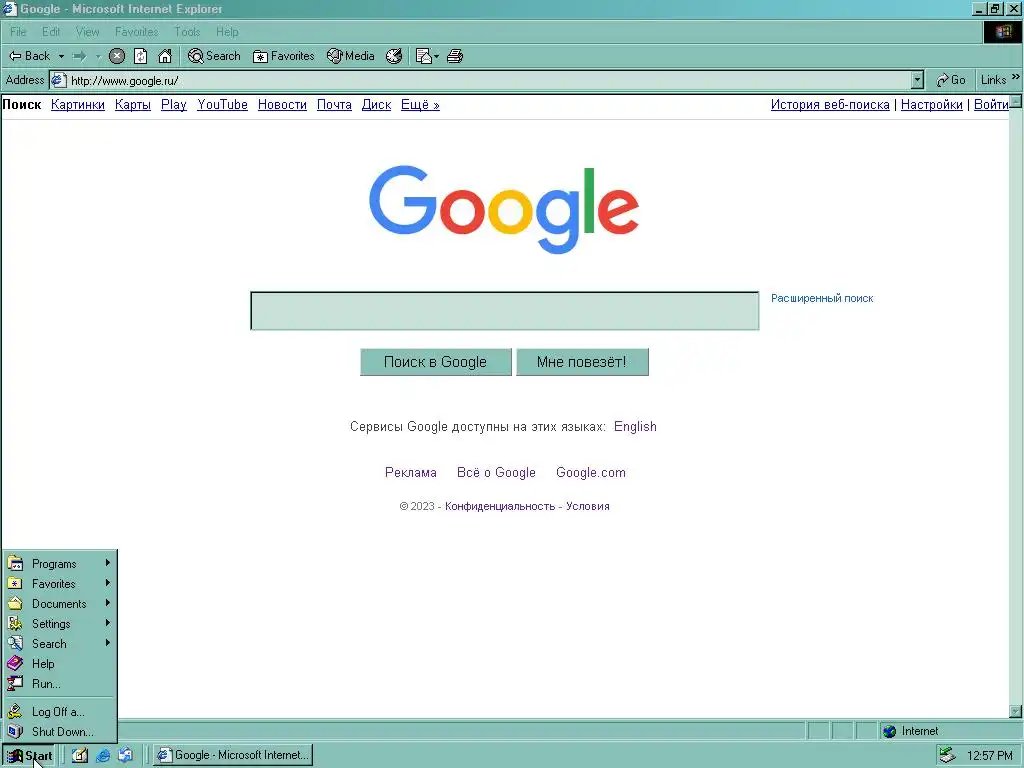
Task: Open the Tools menu
Action: pos(187,32)
